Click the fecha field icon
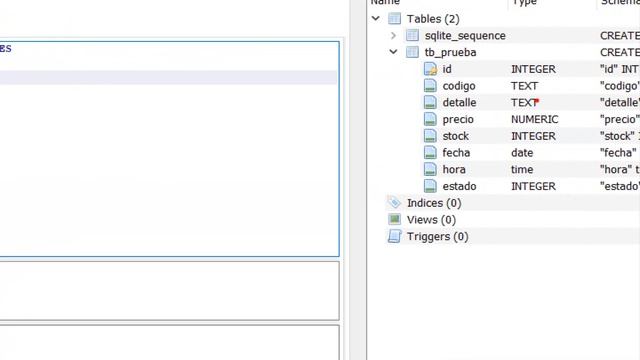Viewport: 640px width, 360px height. (430, 152)
